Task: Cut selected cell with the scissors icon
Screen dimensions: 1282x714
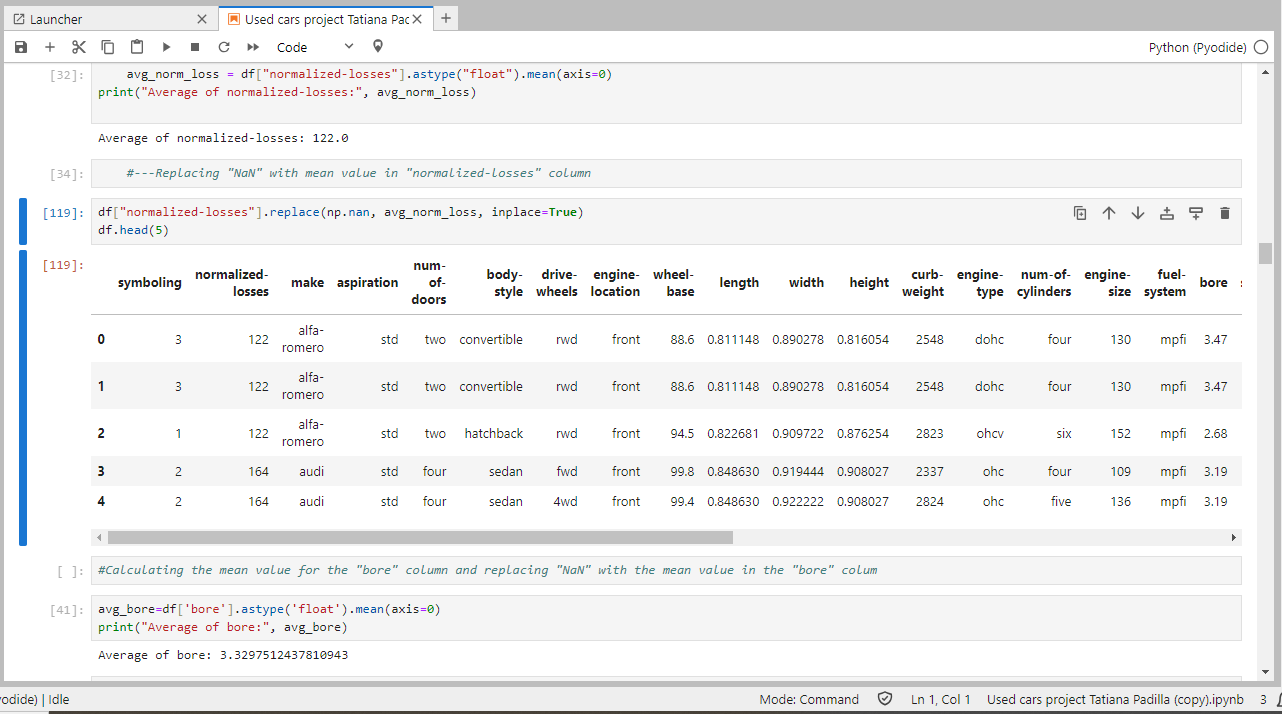Action: pyautogui.click(x=79, y=47)
